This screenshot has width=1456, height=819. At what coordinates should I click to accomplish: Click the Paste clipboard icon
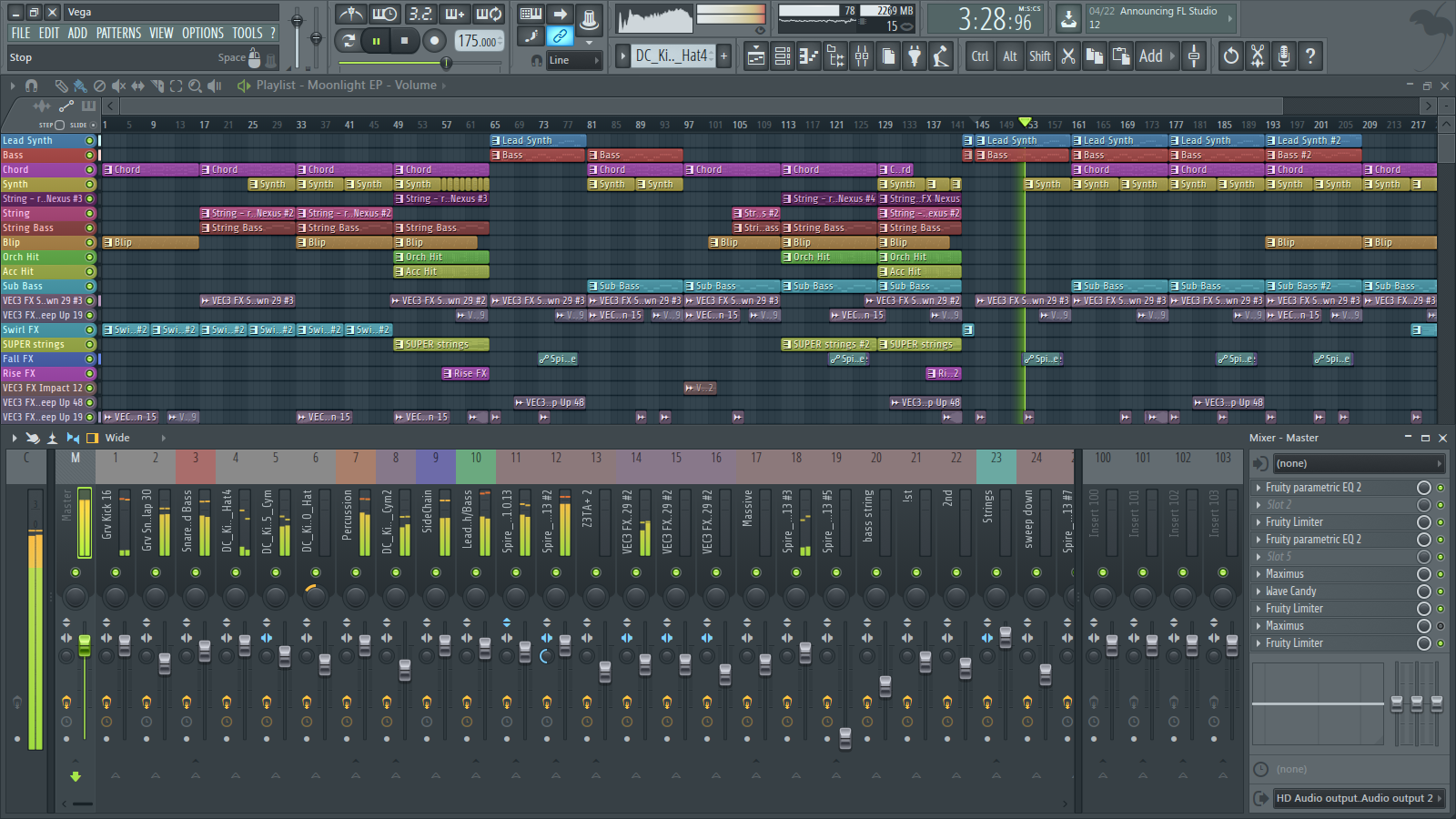(1121, 56)
